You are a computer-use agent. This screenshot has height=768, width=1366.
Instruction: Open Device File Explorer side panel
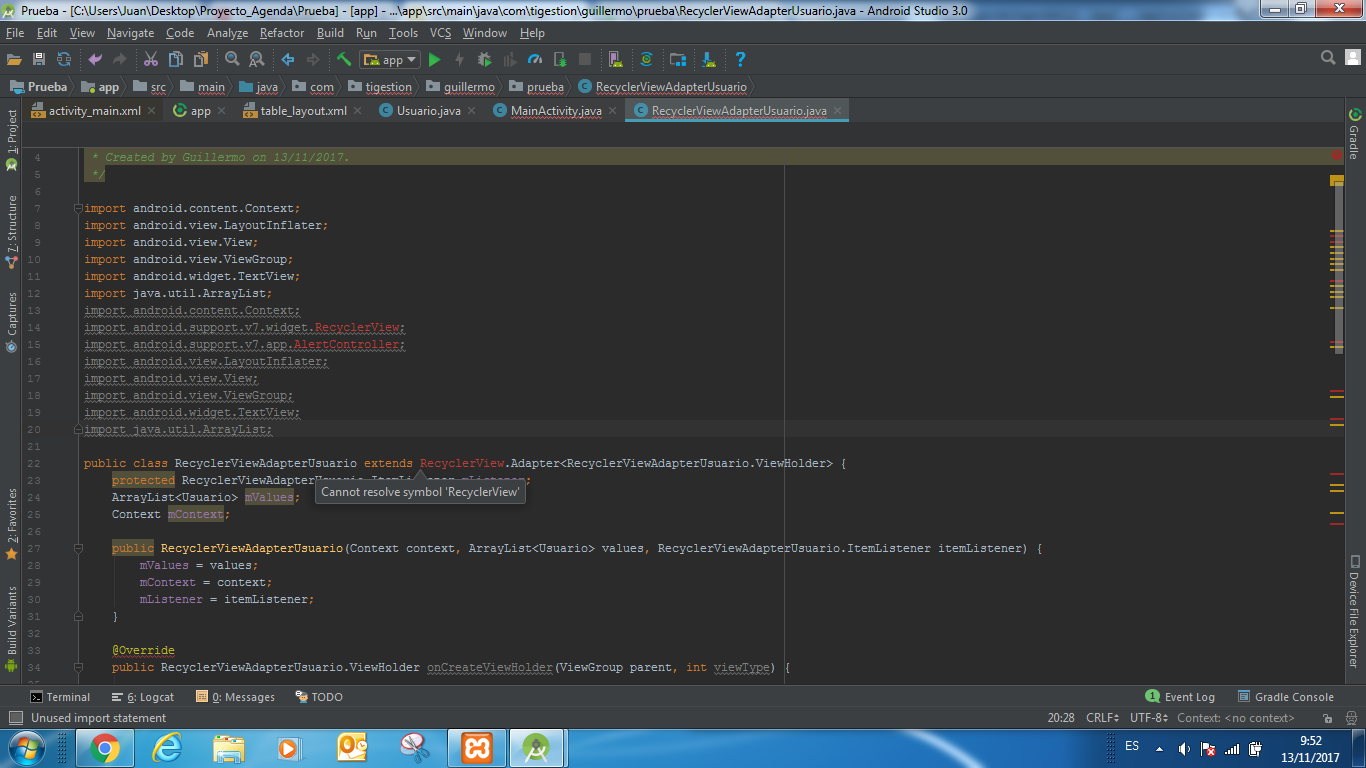[x=1355, y=611]
